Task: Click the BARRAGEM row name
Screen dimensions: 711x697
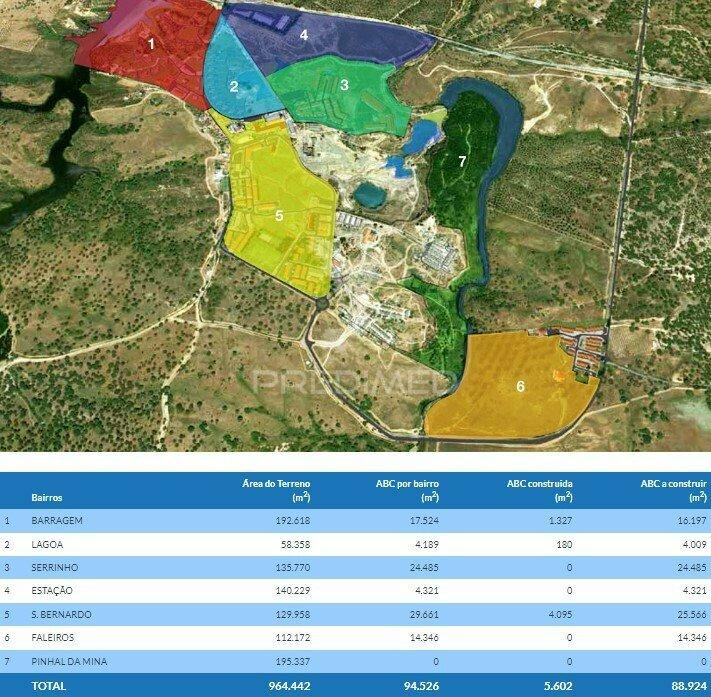Action: pyautogui.click(x=57, y=521)
